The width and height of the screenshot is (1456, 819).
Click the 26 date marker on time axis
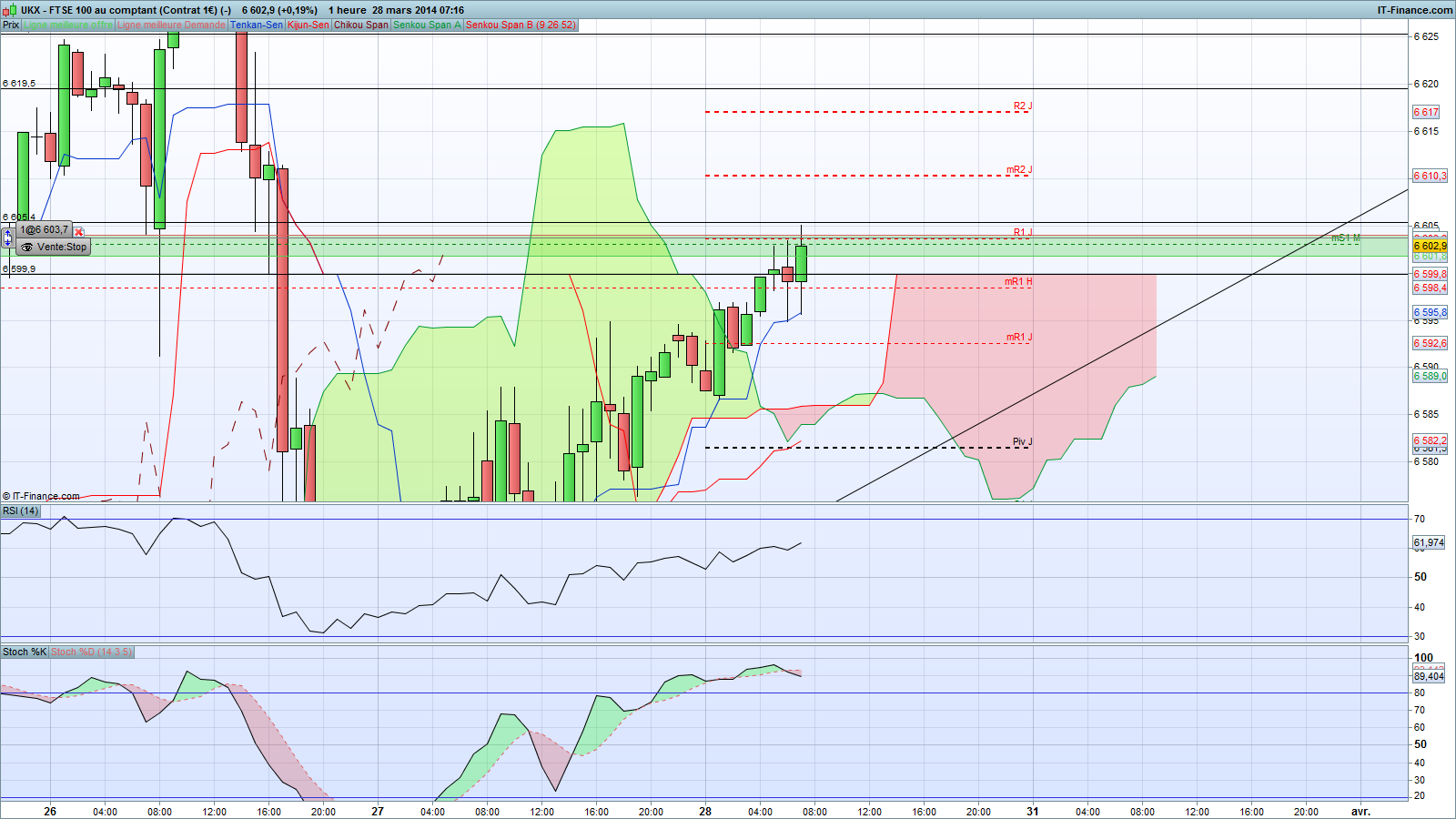point(50,811)
